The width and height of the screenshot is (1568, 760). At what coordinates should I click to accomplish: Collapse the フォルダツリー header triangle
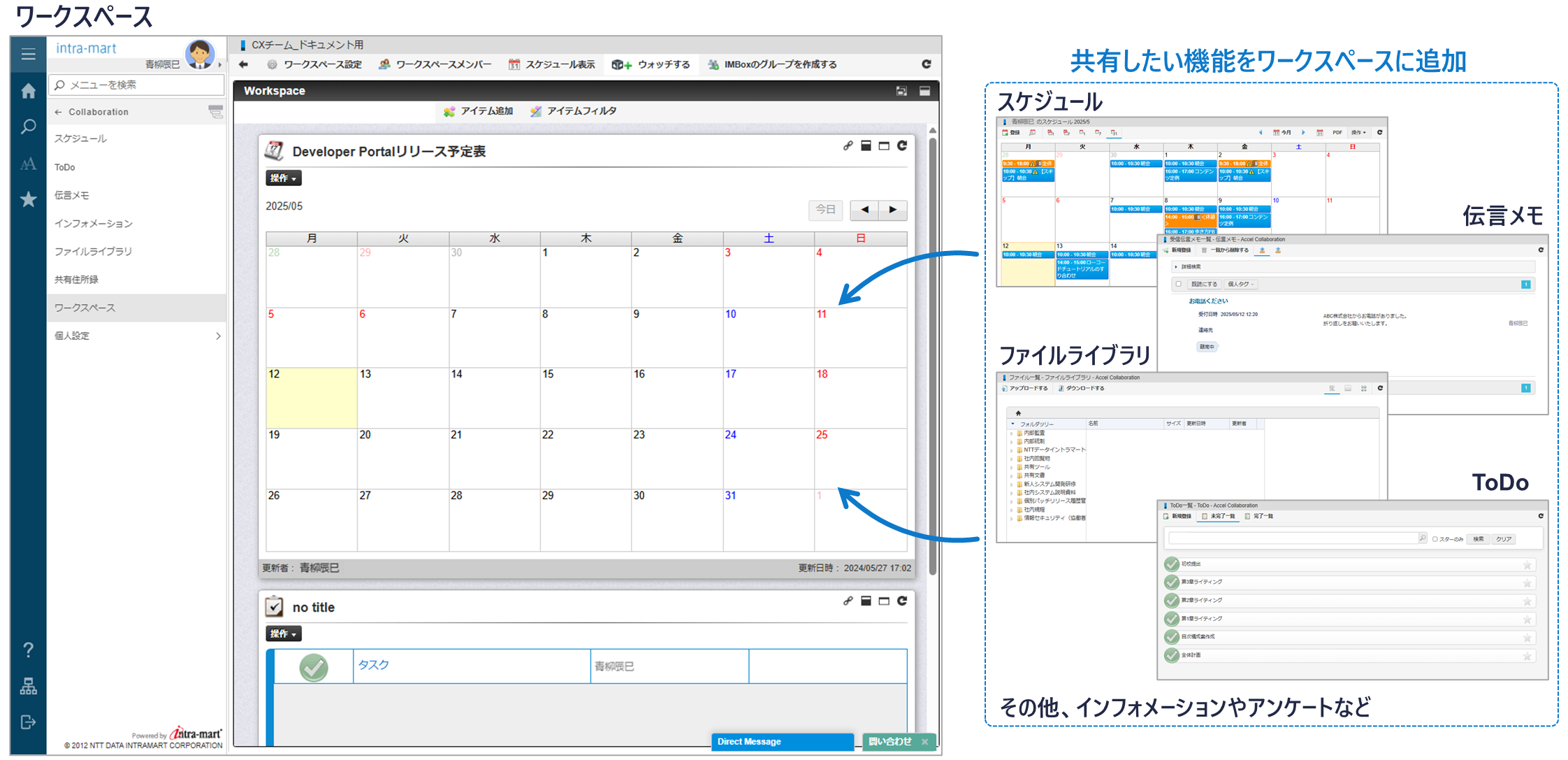click(x=1012, y=424)
